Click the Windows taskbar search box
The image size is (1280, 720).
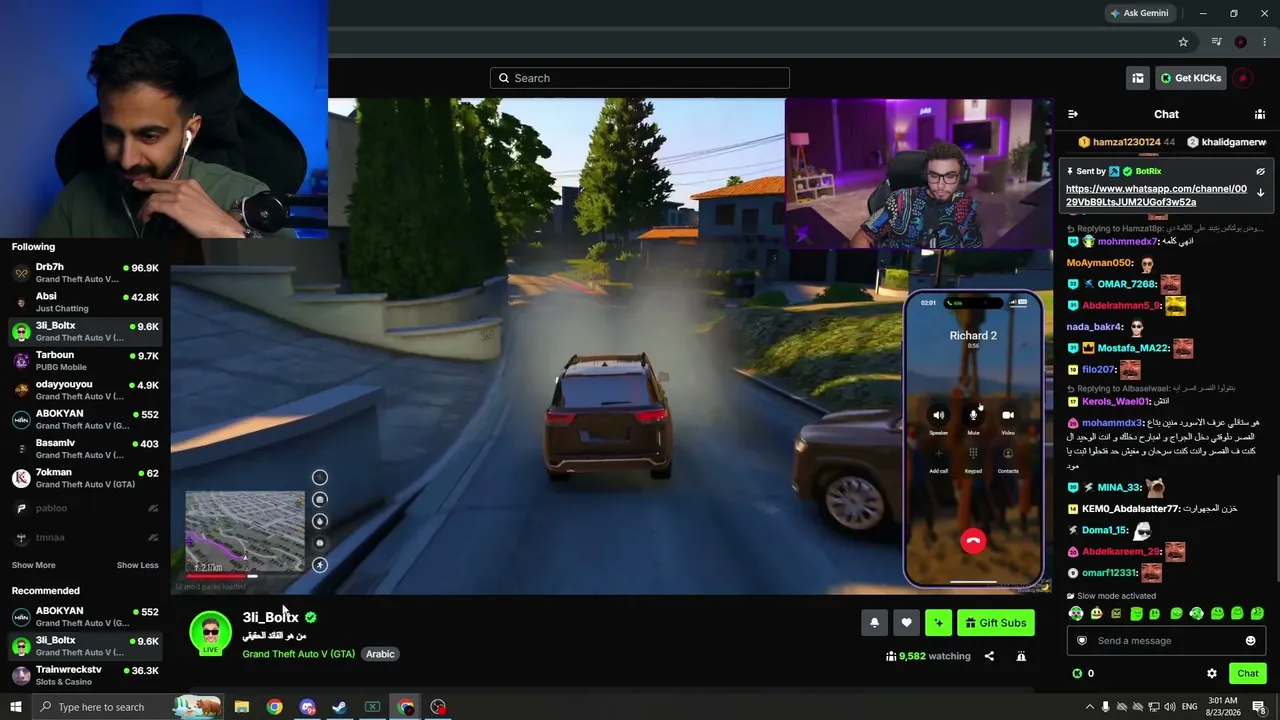tap(128, 707)
